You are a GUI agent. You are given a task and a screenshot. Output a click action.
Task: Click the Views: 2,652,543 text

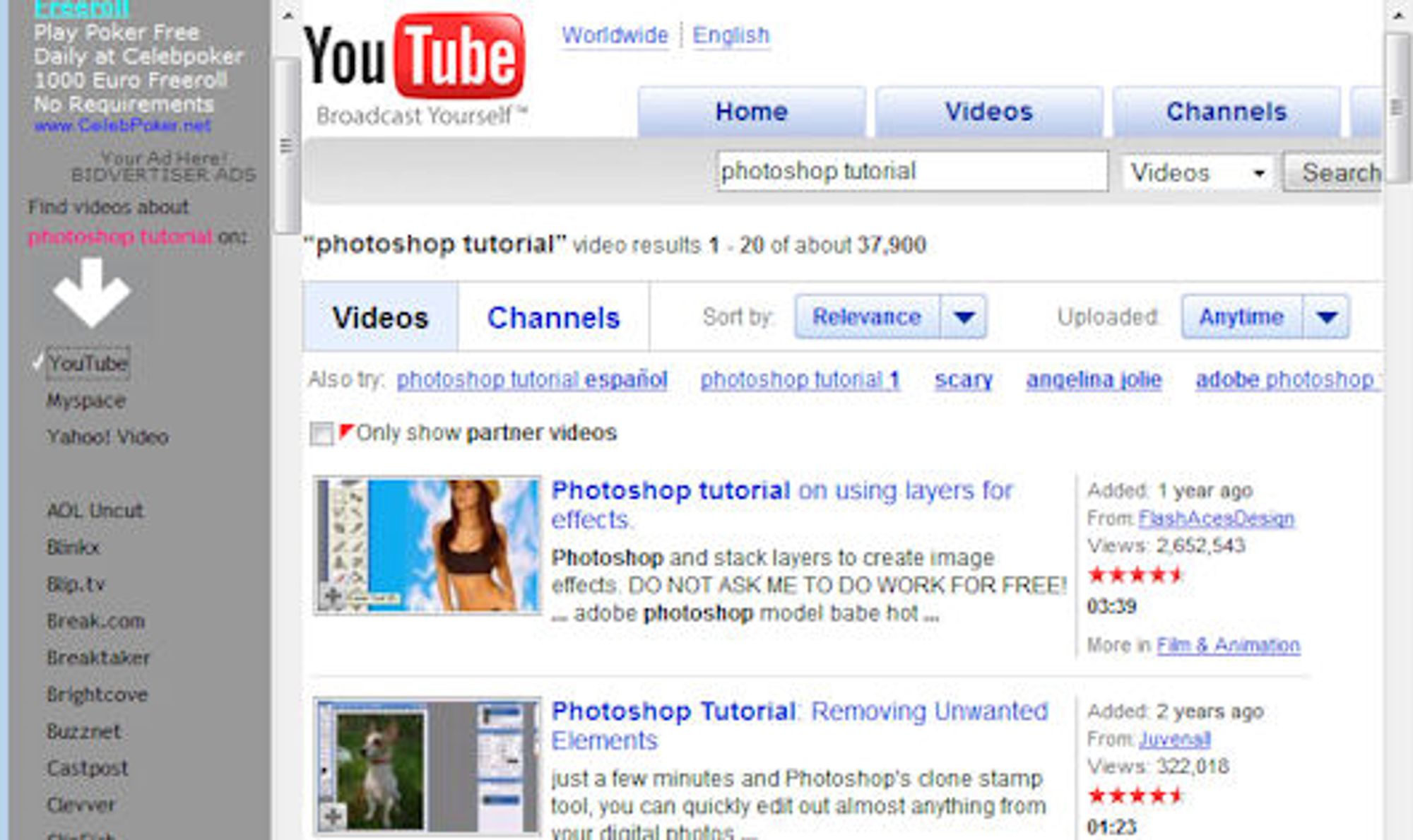(1166, 546)
